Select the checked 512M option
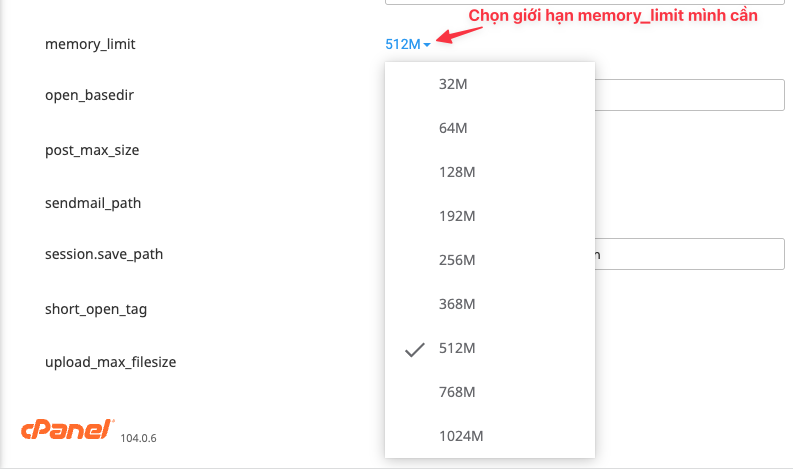The width and height of the screenshot is (793, 471). tap(490, 348)
